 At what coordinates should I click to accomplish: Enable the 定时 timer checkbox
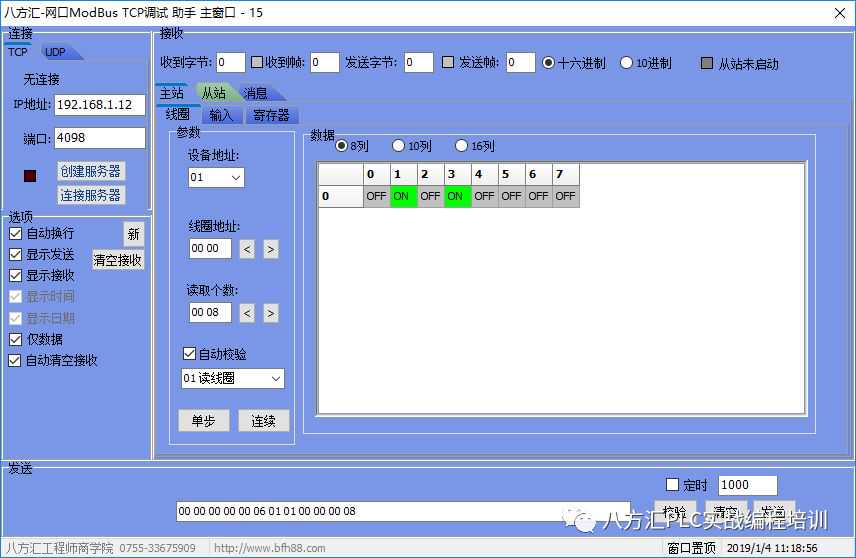coord(672,485)
